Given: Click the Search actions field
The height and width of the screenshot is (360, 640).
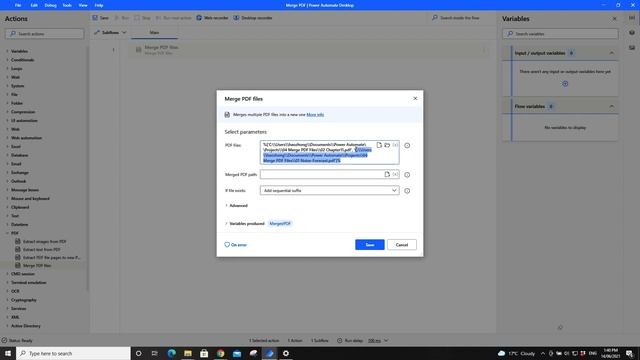Looking at the screenshot, I should 44,34.
